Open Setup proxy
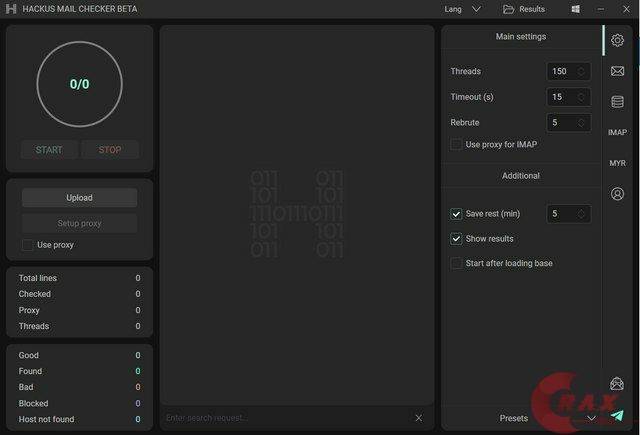This screenshot has height=435, width=640. coord(80,223)
